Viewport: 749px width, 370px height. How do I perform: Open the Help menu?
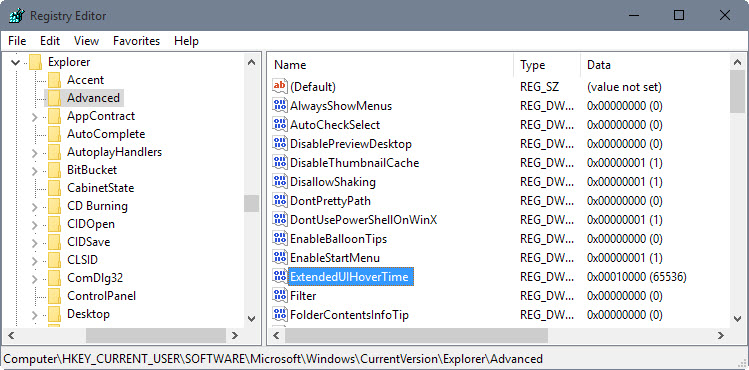click(186, 41)
